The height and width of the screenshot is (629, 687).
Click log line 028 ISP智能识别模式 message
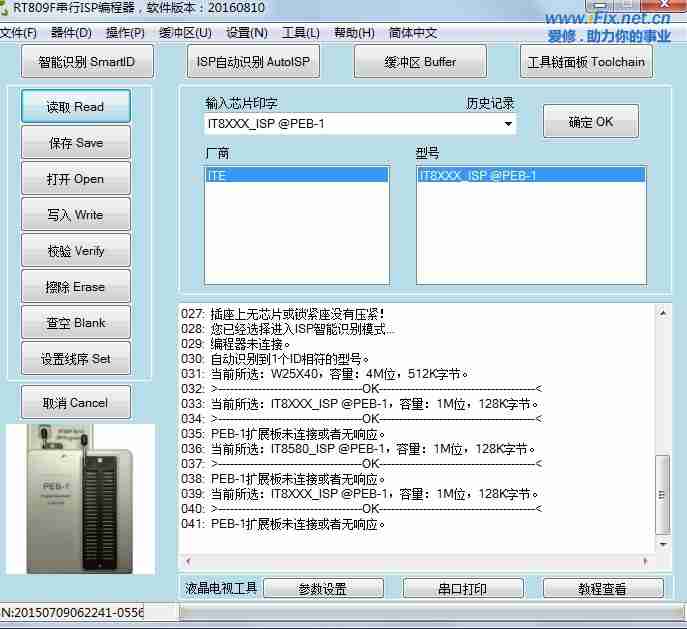[288, 329]
